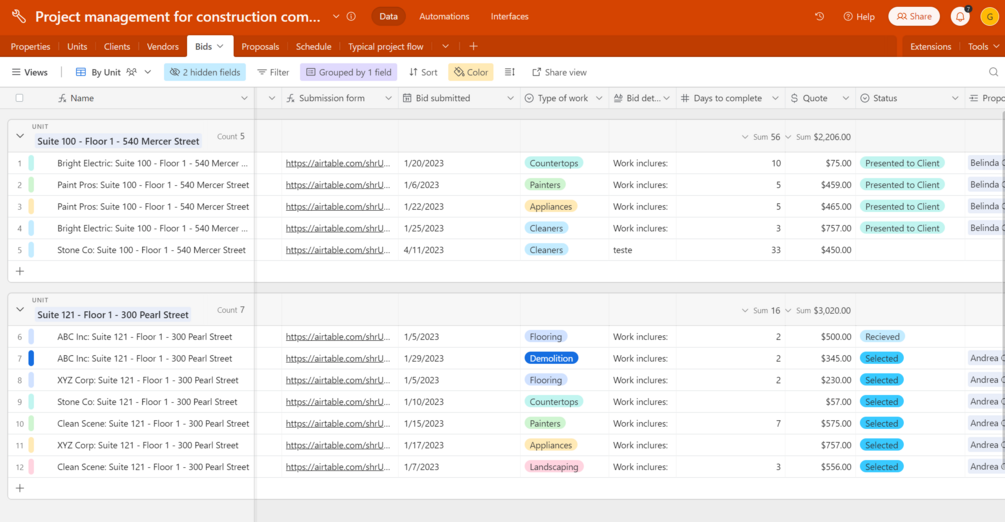Image resolution: width=1005 pixels, height=522 pixels.
Task: Add a record to Suite 121 group
Action: click(20, 488)
